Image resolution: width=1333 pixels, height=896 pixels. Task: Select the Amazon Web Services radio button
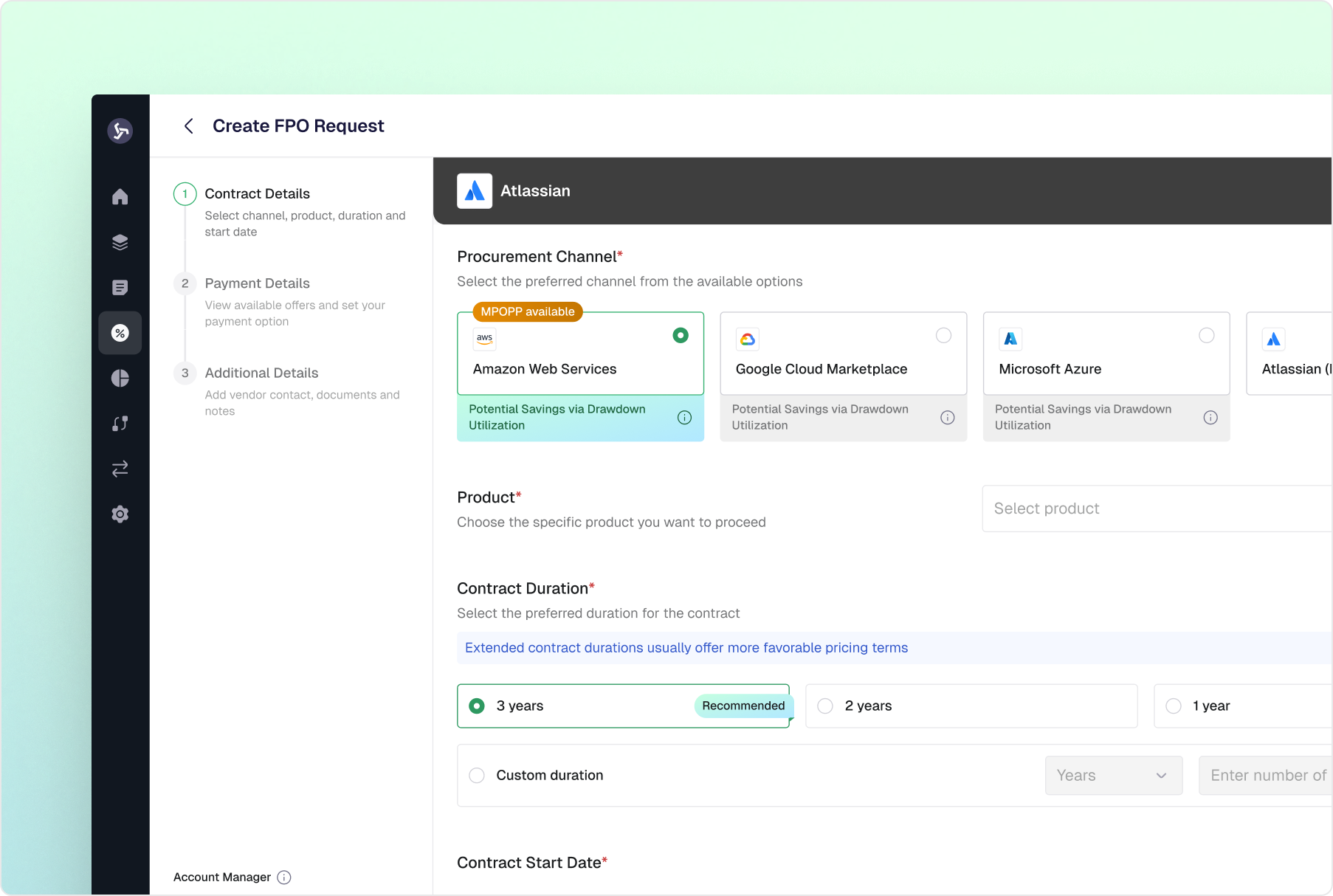pos(681,336)
